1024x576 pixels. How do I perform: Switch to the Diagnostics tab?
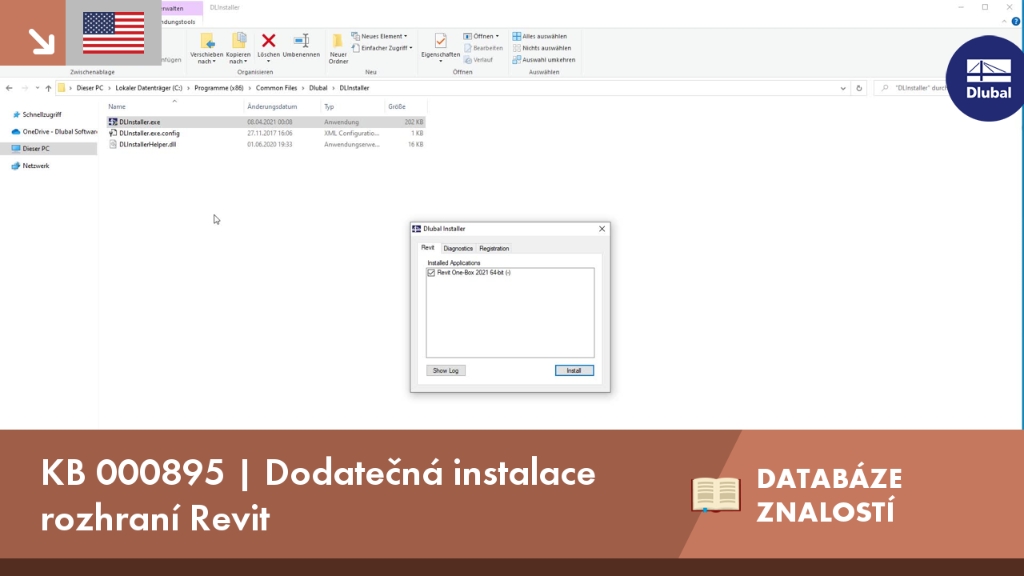pyautogui.click(x=458, y=249)
